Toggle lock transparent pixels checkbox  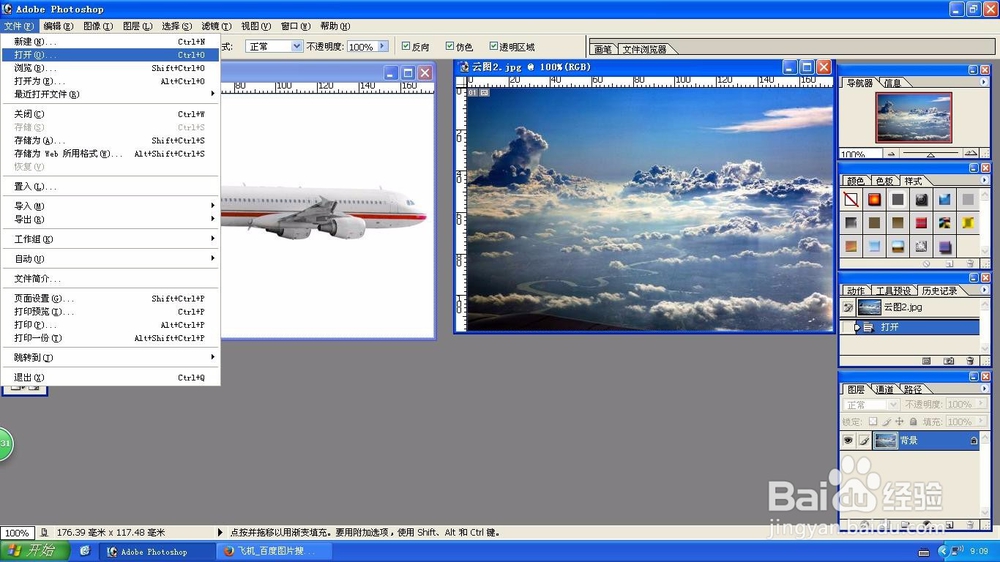click(x=873, y=422)
